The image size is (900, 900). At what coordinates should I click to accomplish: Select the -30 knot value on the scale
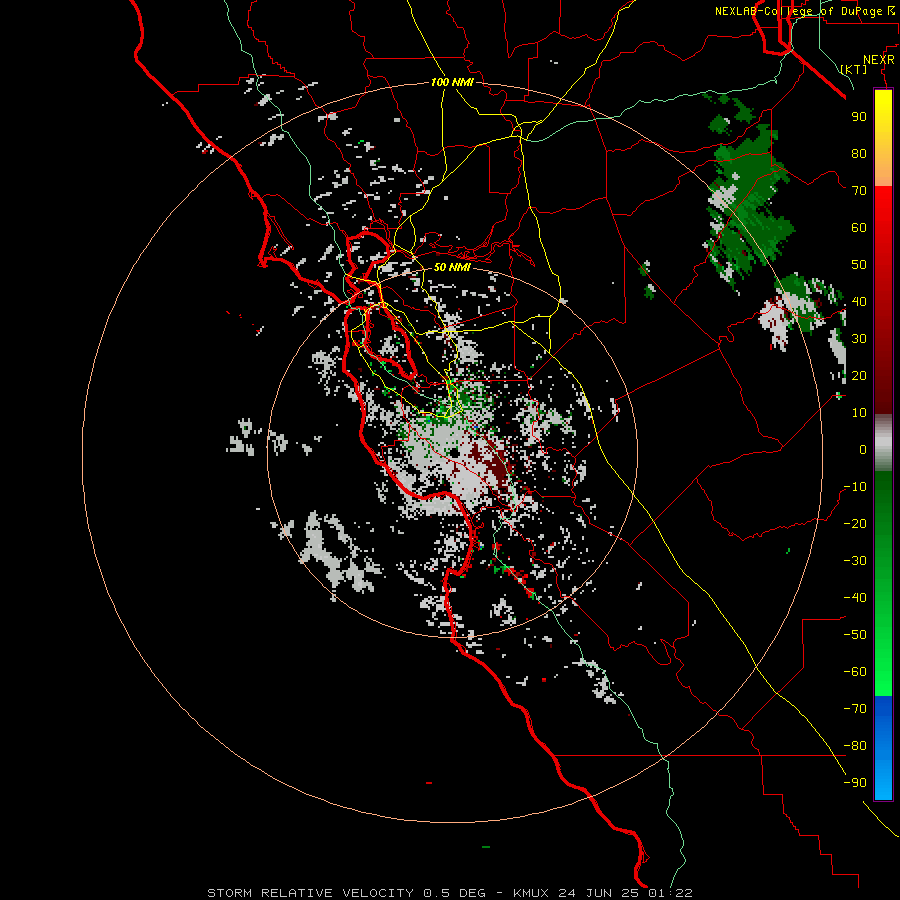coord(855,561)
